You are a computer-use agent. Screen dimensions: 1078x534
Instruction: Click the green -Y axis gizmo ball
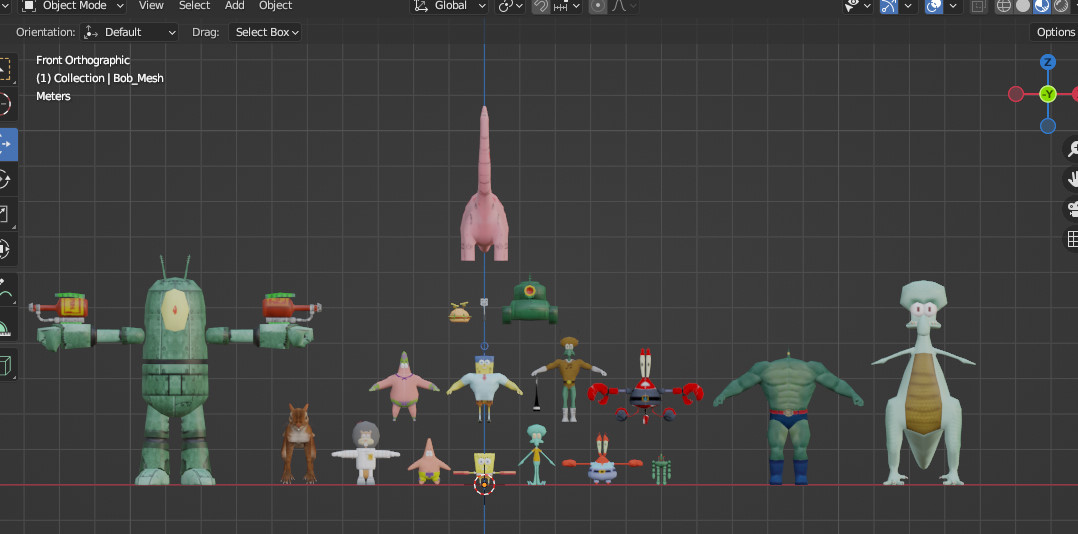pos(1048,94)
